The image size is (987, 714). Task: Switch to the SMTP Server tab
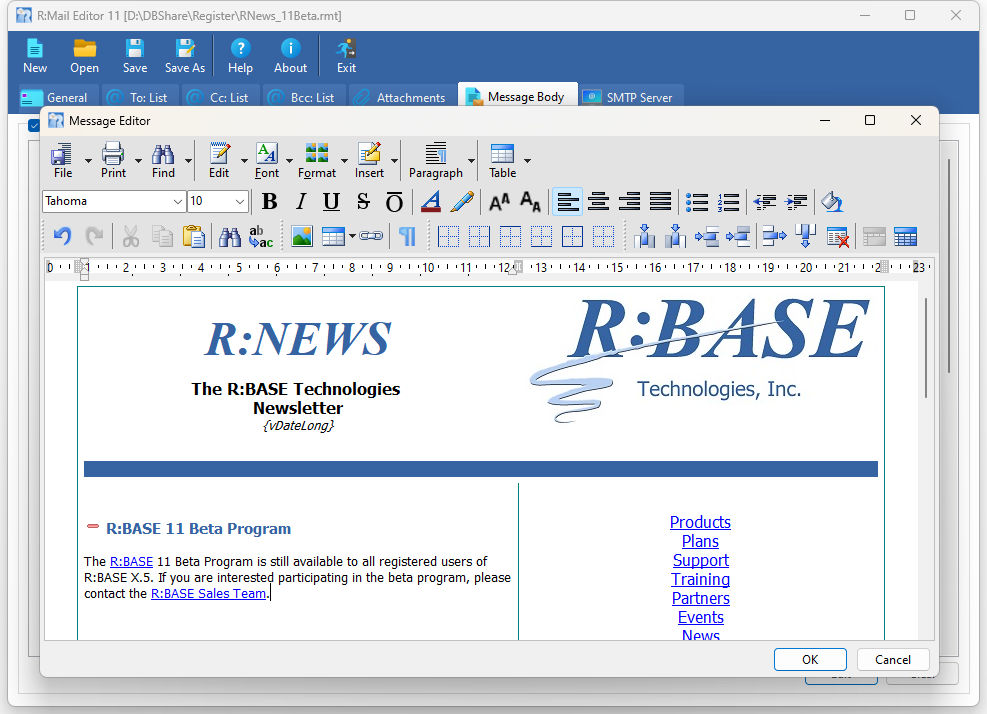click(x=631, y=98)
